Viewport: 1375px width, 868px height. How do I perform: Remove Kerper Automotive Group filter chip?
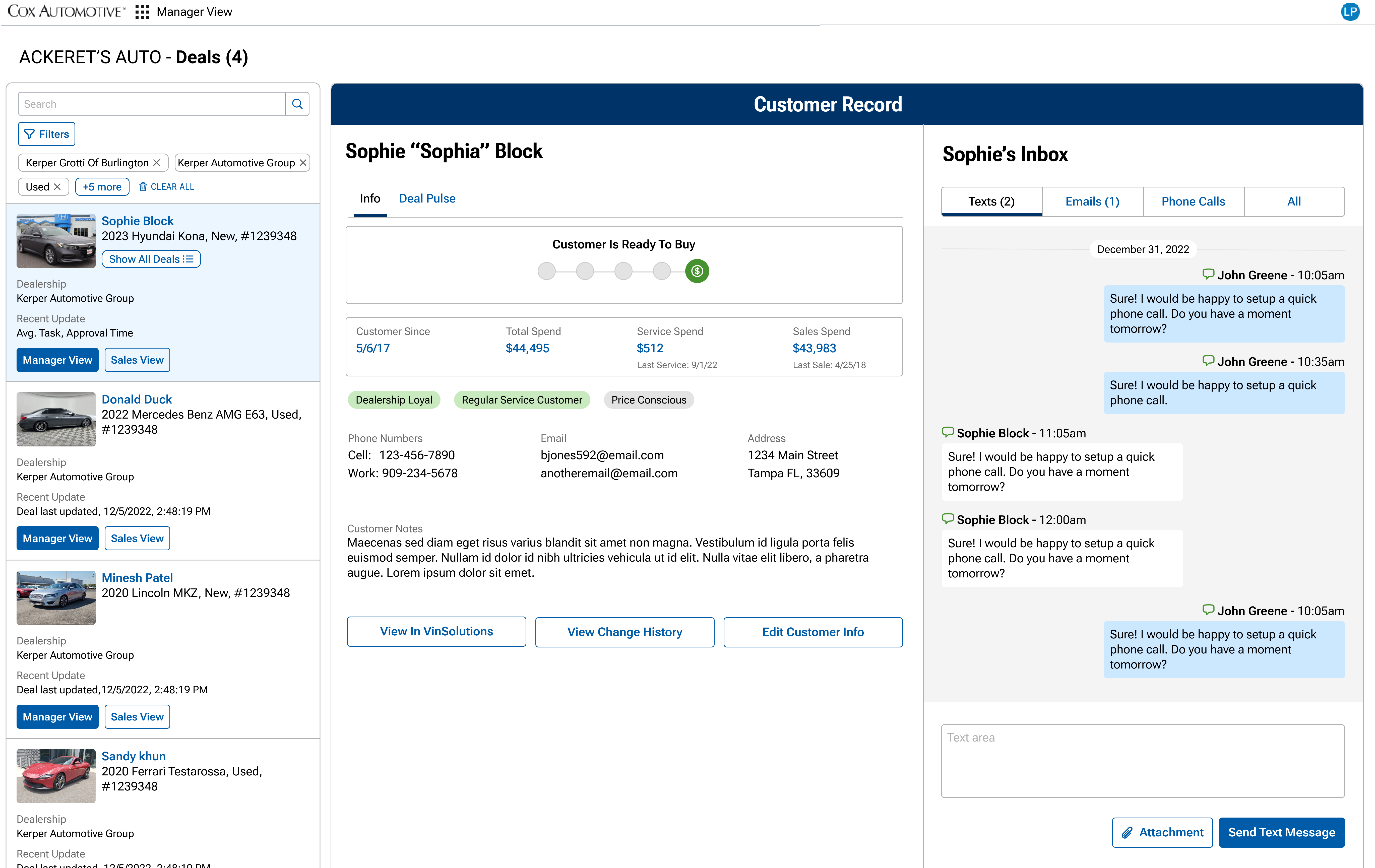[303, 163]
